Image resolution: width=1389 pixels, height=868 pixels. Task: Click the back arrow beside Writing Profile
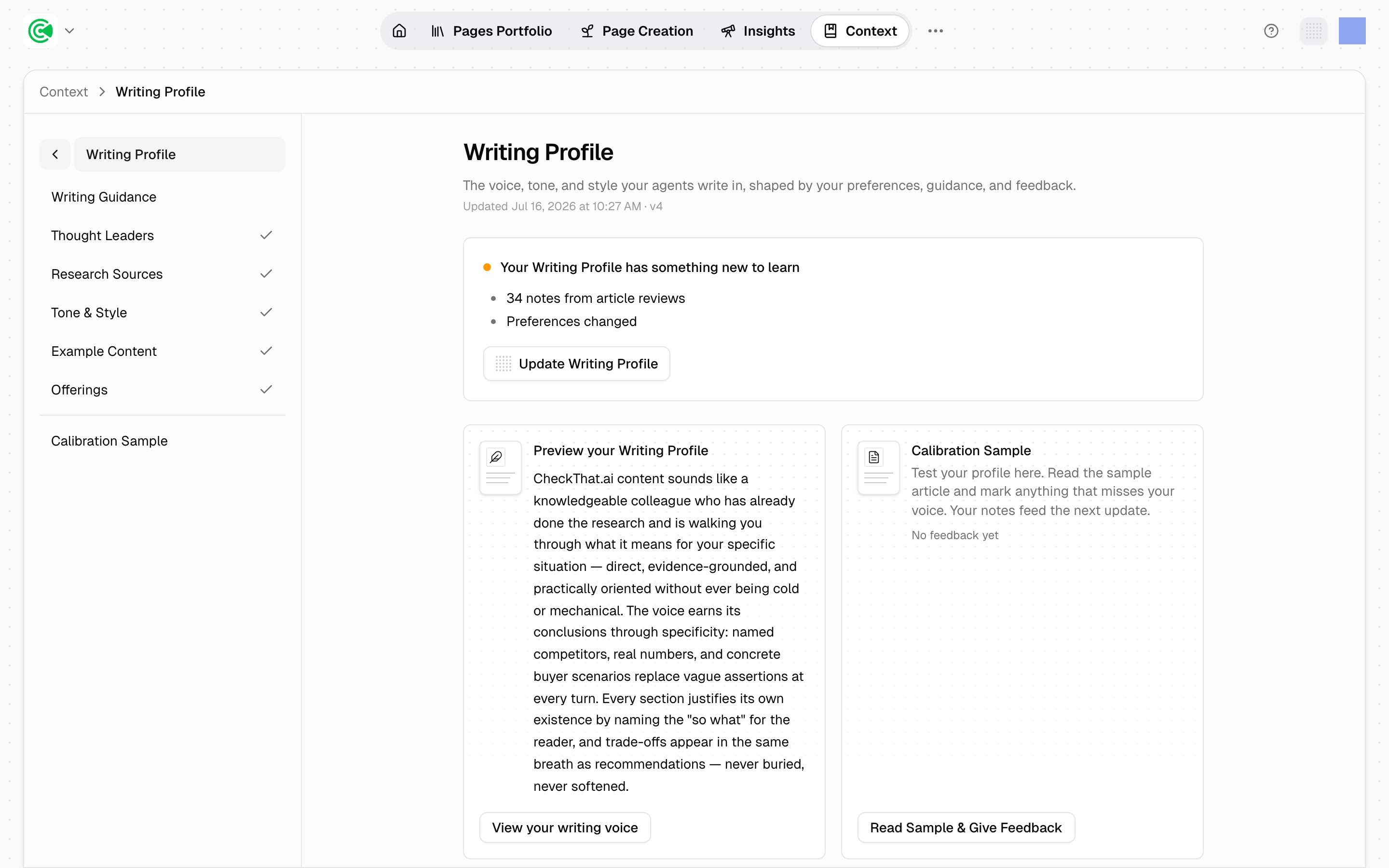coord(55,154)
